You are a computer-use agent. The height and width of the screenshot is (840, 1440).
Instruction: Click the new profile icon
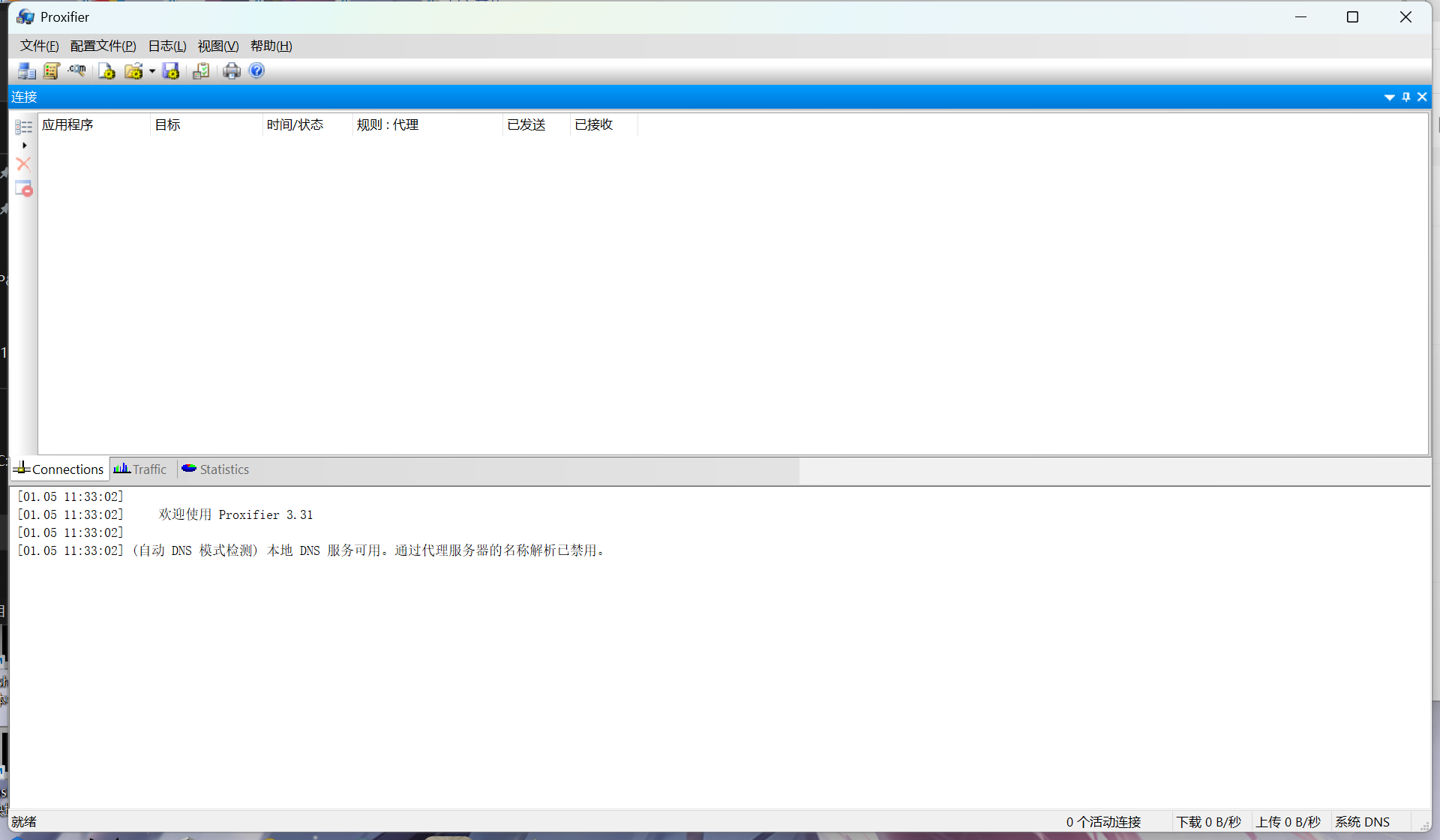coord(107,71)
